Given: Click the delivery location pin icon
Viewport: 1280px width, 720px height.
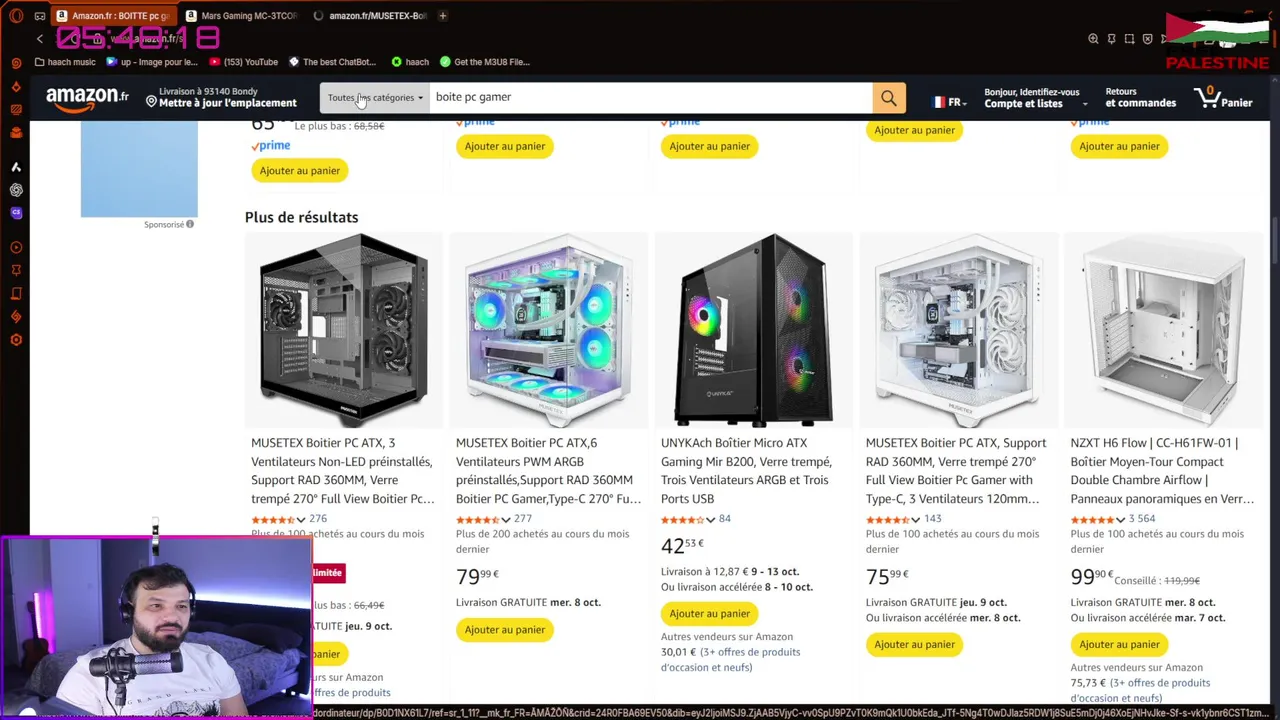Looking at the screenshot, I should click(151, 102).
